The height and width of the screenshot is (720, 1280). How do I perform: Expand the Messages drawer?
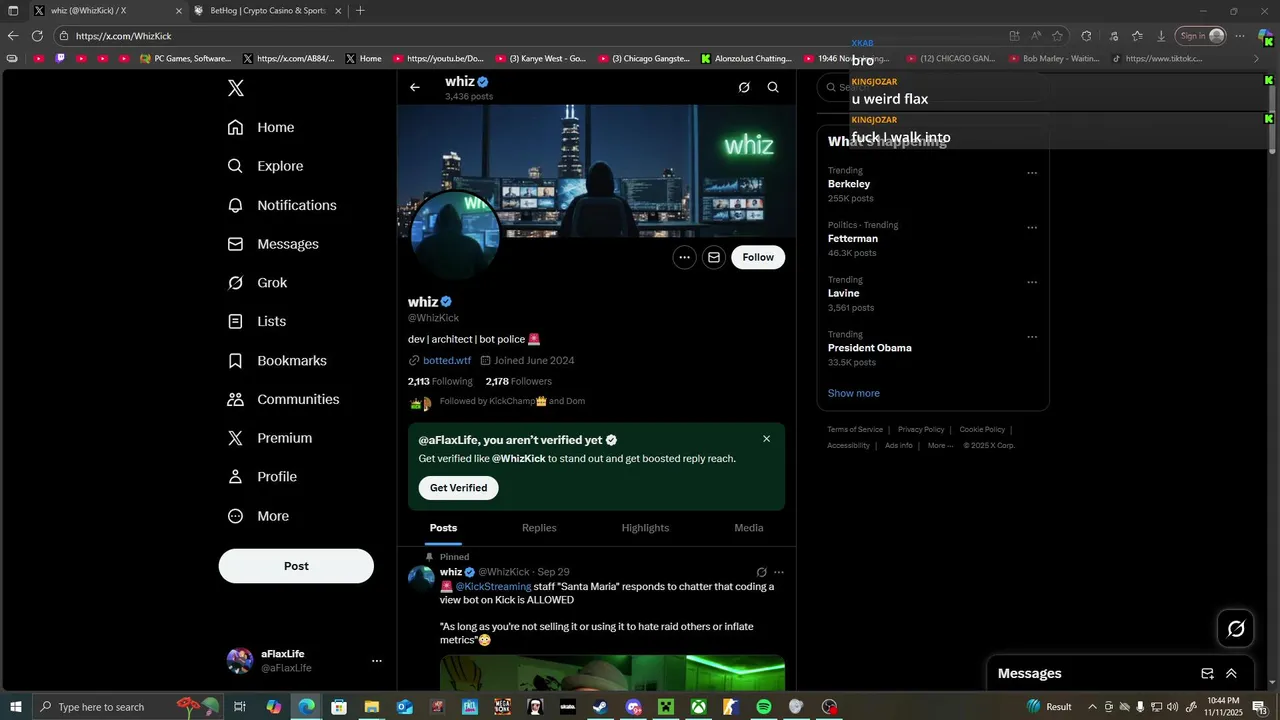(1231, 674)
